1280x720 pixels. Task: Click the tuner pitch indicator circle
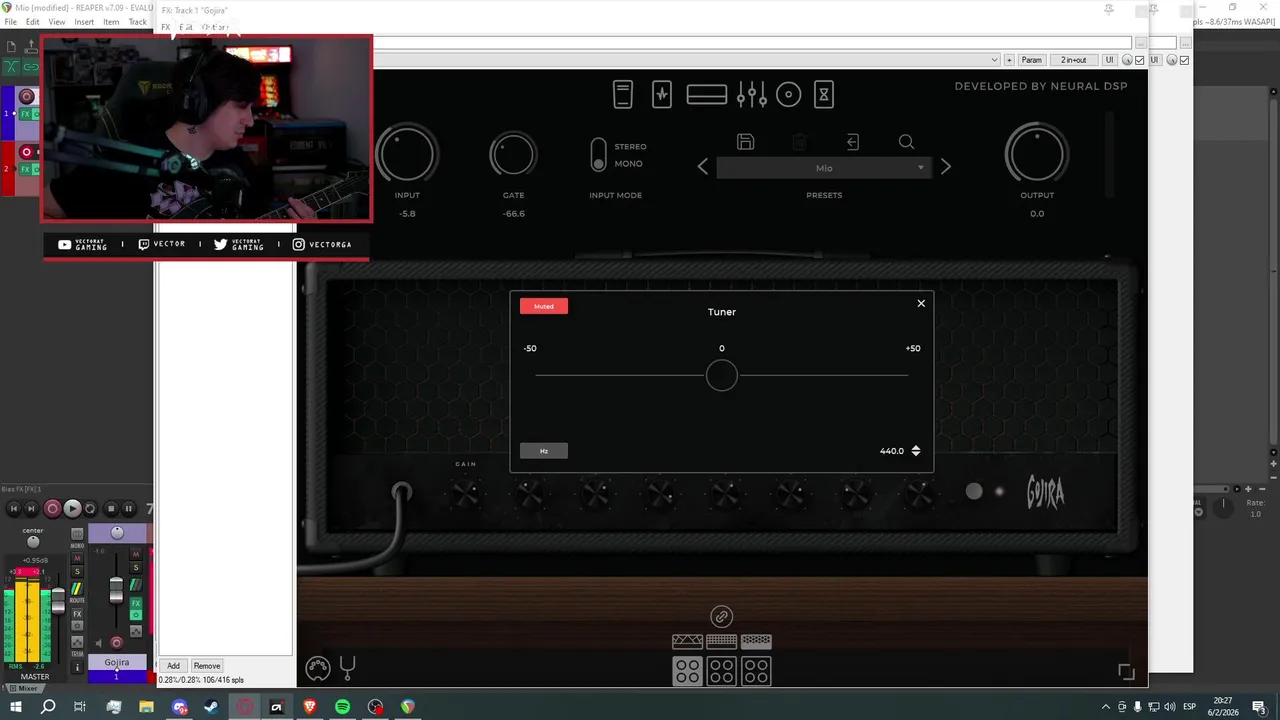[x=722, y=376]
